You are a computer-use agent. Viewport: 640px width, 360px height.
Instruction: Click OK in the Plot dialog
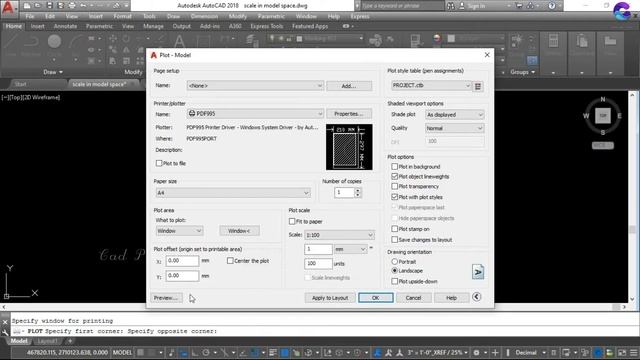tap(376, 298)
